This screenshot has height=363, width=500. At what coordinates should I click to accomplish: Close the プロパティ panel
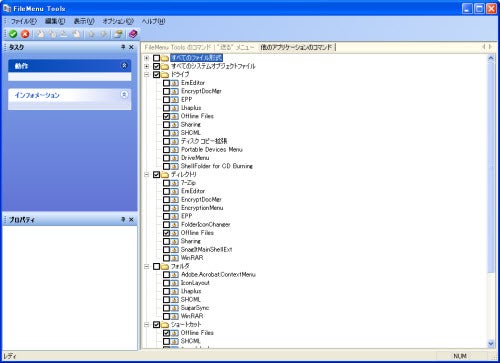(x=131, y=220)
